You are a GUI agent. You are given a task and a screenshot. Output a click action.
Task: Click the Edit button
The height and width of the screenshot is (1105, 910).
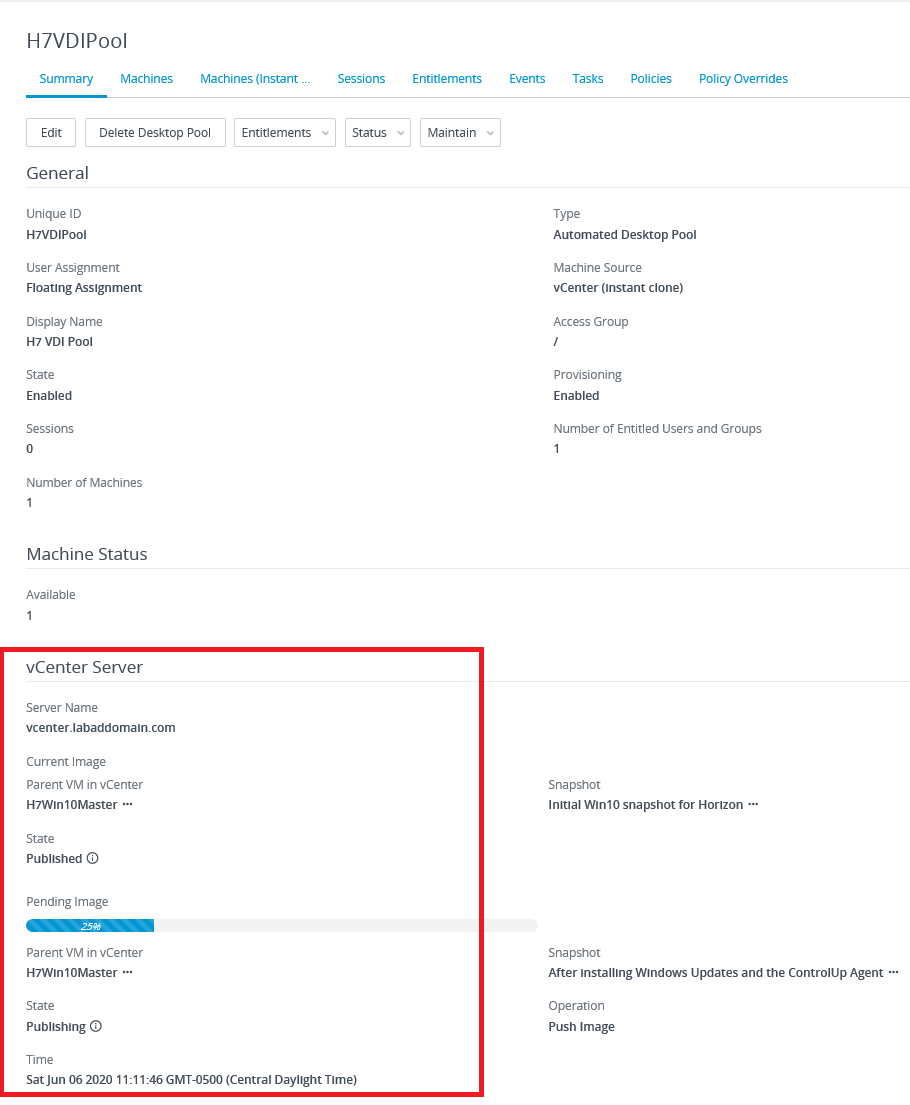point(51,133)
